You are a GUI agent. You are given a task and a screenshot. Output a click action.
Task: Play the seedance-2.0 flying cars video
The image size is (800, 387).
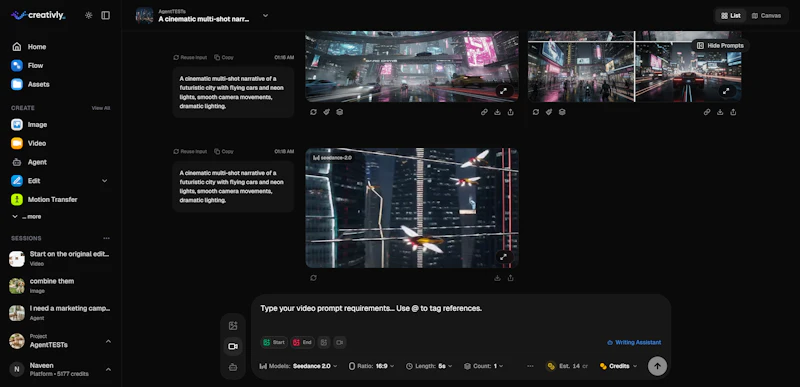click(412, 208)
